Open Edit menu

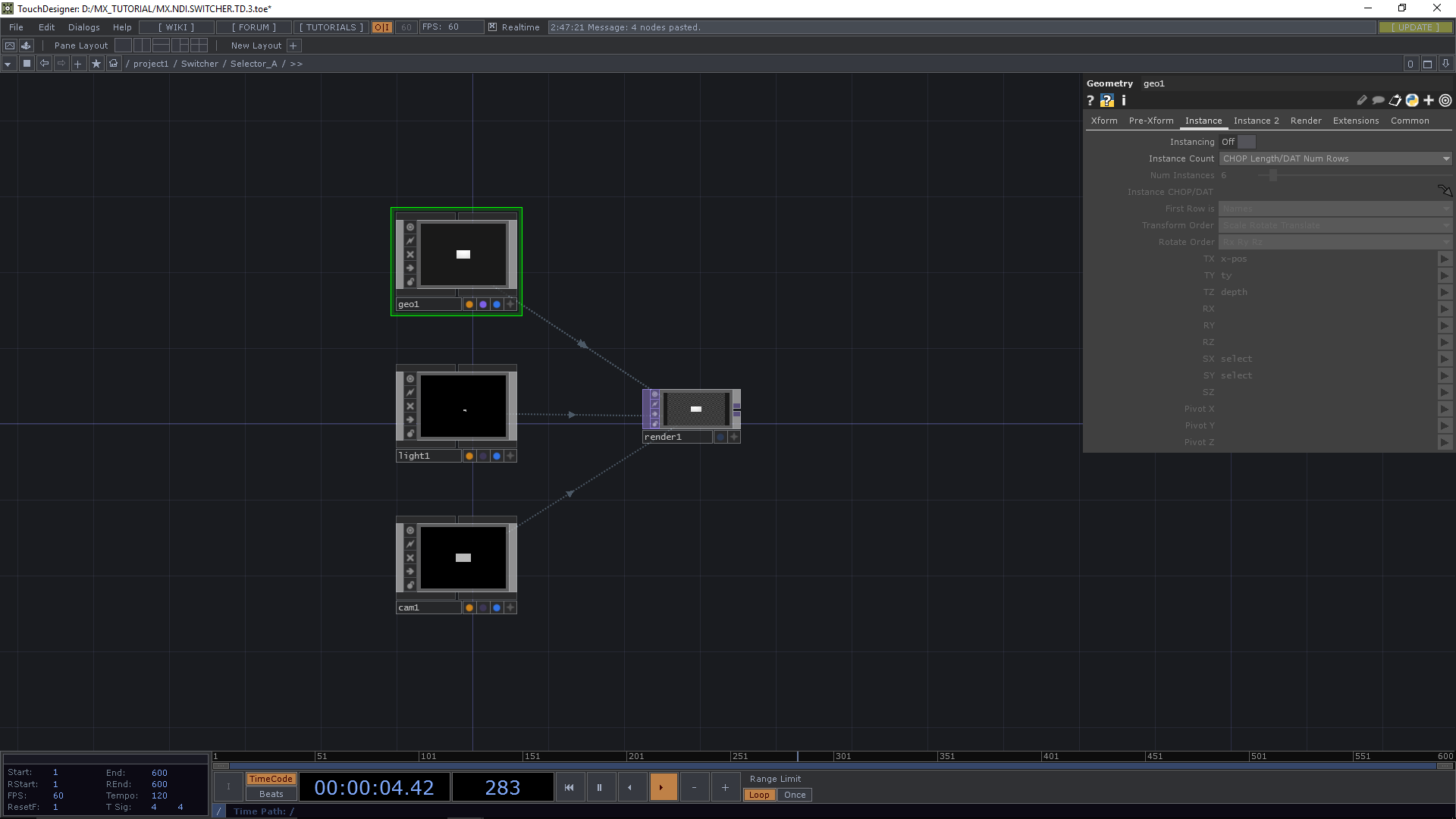click(x=46, y=27)
